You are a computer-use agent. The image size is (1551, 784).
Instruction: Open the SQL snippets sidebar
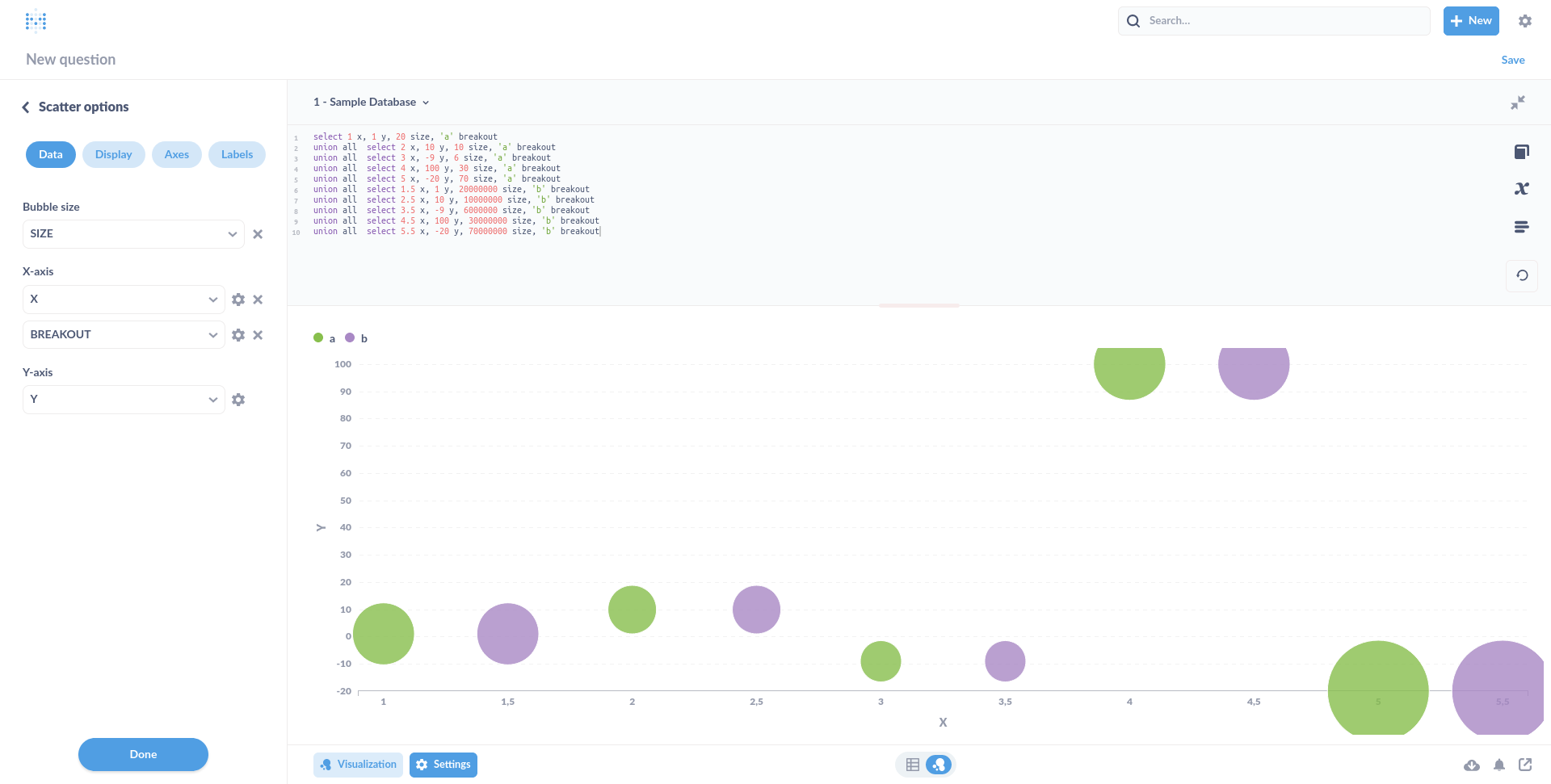click(1522, 227)
